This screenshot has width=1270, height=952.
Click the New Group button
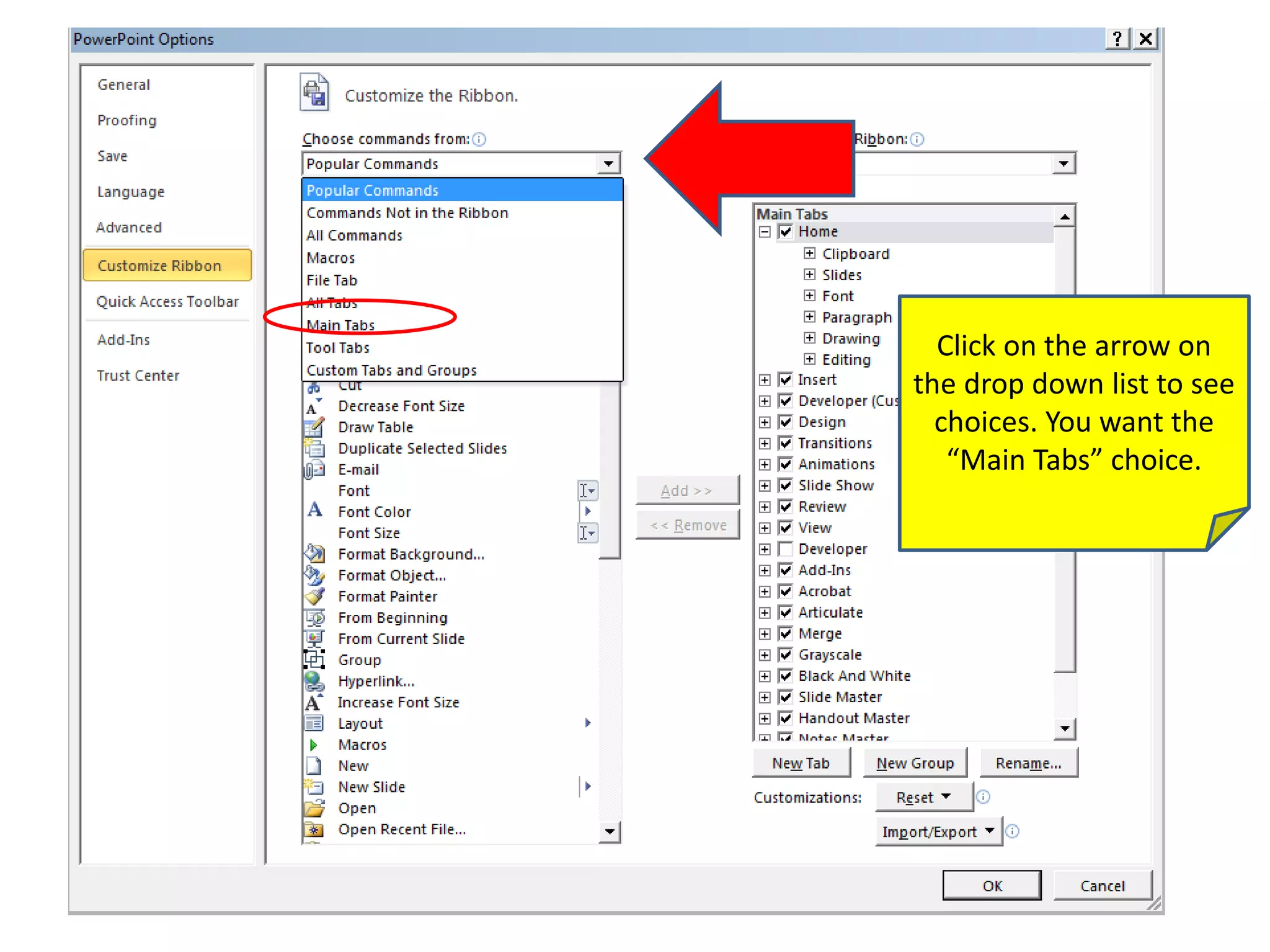pos(915,763)
